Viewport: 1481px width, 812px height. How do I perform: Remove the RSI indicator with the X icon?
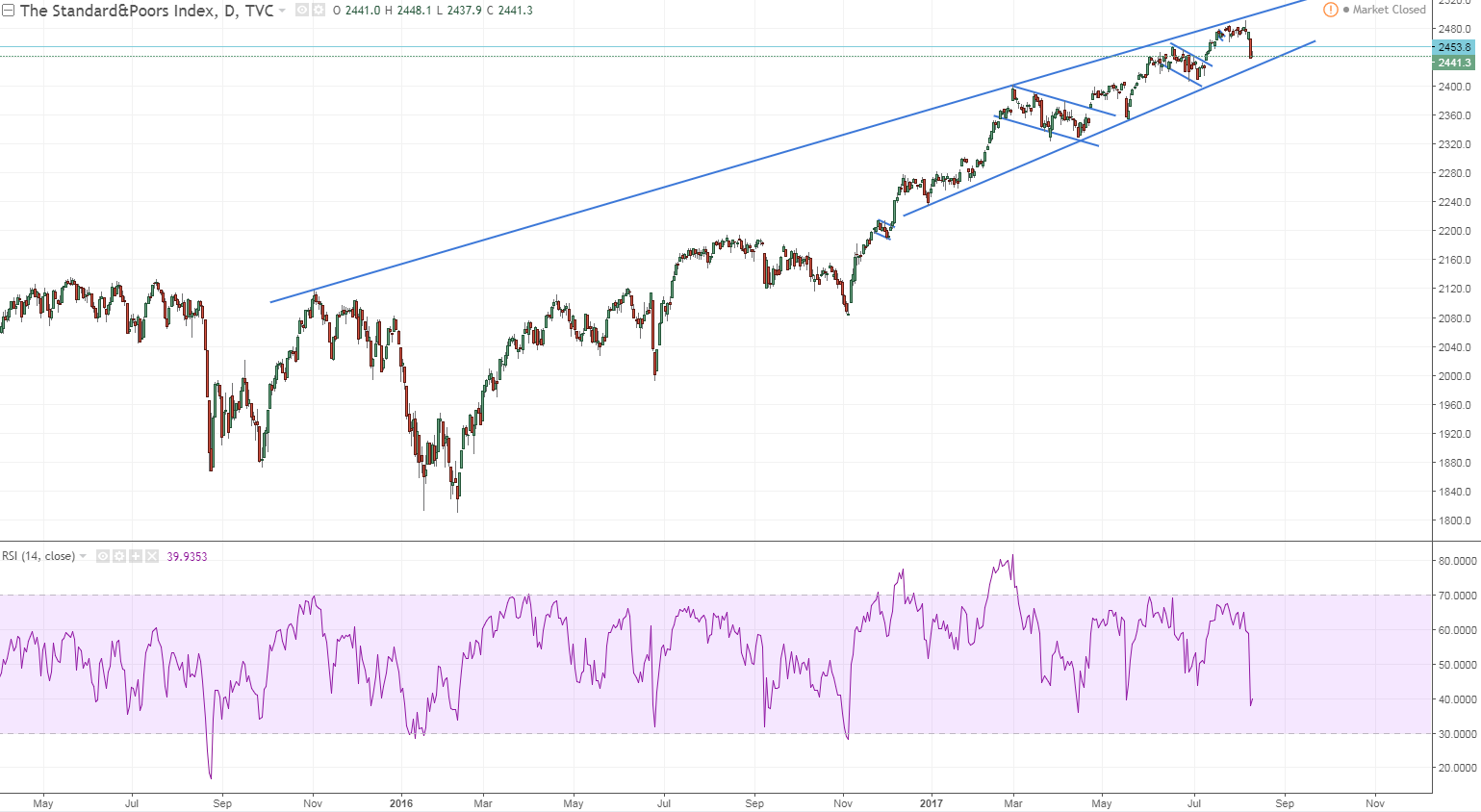[152, 556]
